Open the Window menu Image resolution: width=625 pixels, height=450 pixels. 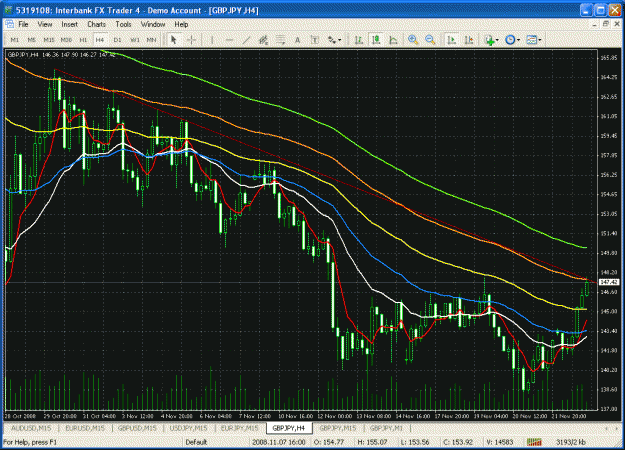(x=153, y=24)
